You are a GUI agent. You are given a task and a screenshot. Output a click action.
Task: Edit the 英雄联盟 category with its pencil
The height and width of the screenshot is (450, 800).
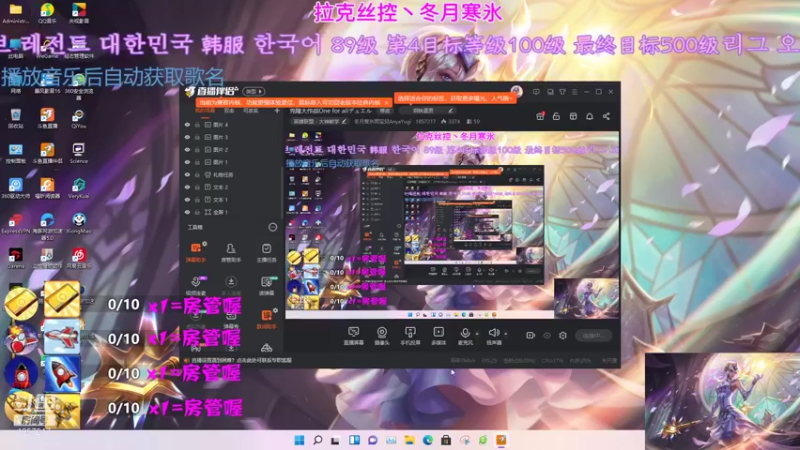click(344, 121)
